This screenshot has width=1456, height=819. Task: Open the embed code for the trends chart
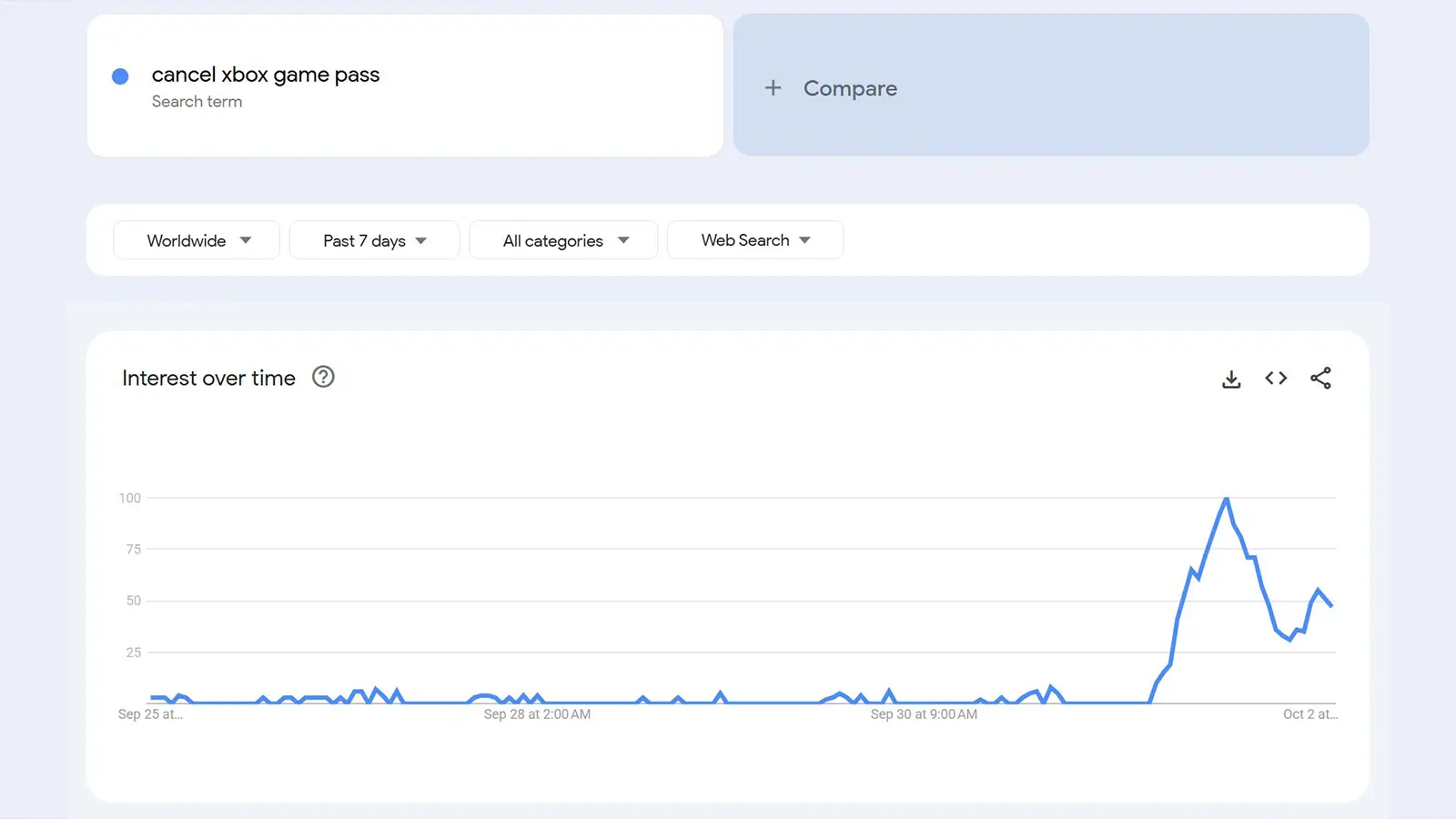click(1276, 378)
